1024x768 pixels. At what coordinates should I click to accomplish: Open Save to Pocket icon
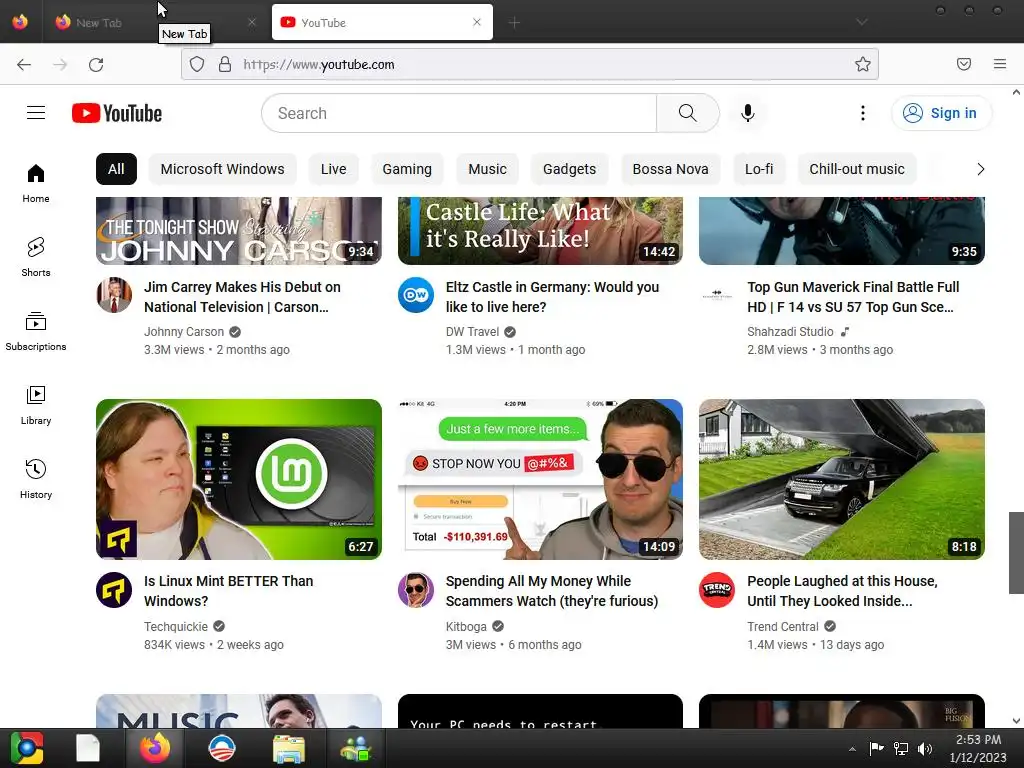pyautogui.click(x=964, y=64)
